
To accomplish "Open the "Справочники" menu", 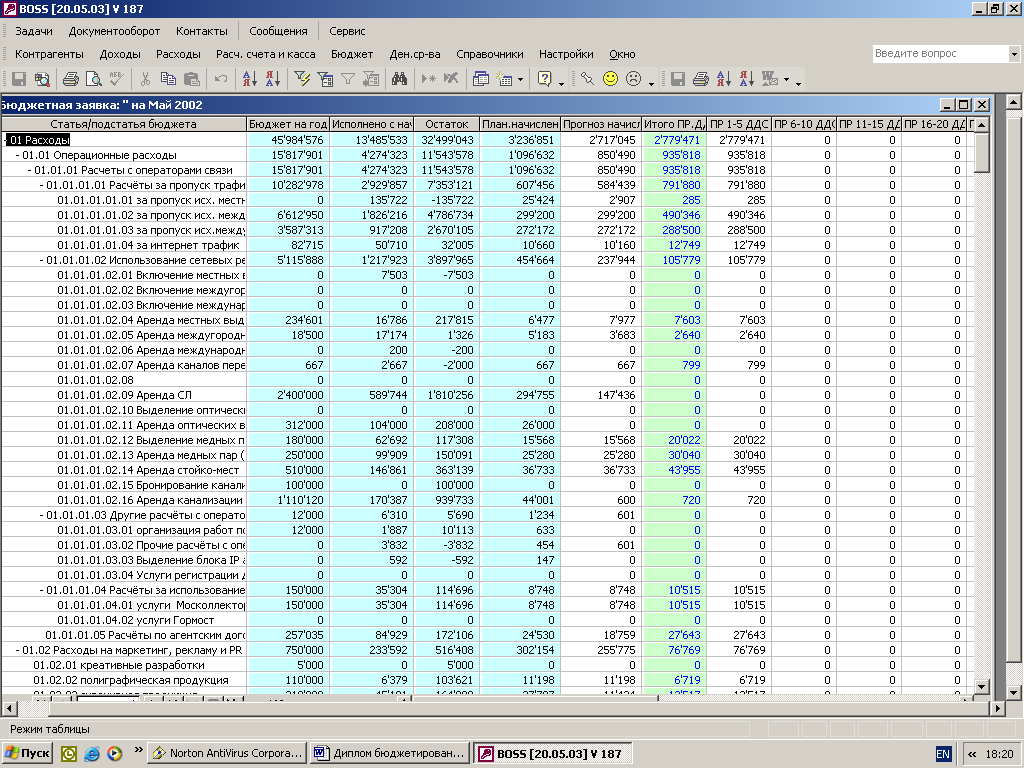I will [489, 54].
